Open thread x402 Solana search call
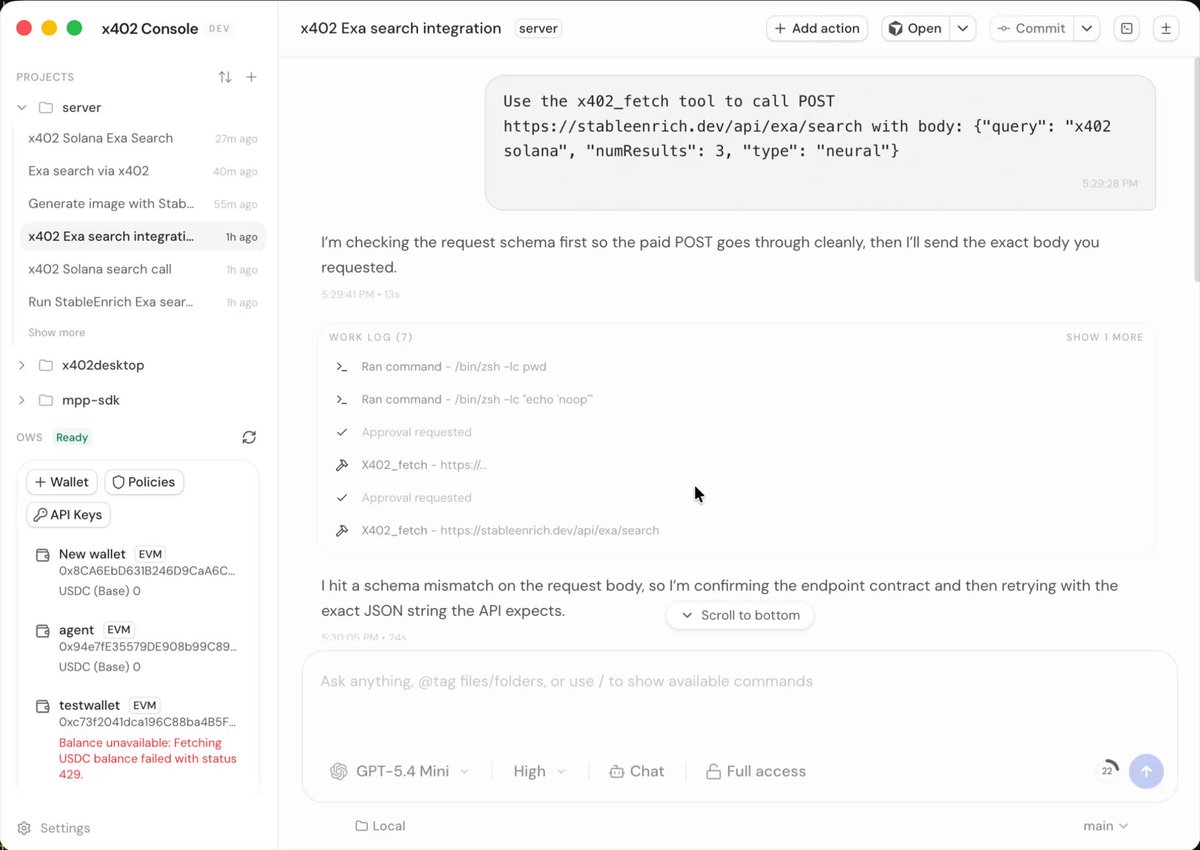 click(x=142, y=269)
